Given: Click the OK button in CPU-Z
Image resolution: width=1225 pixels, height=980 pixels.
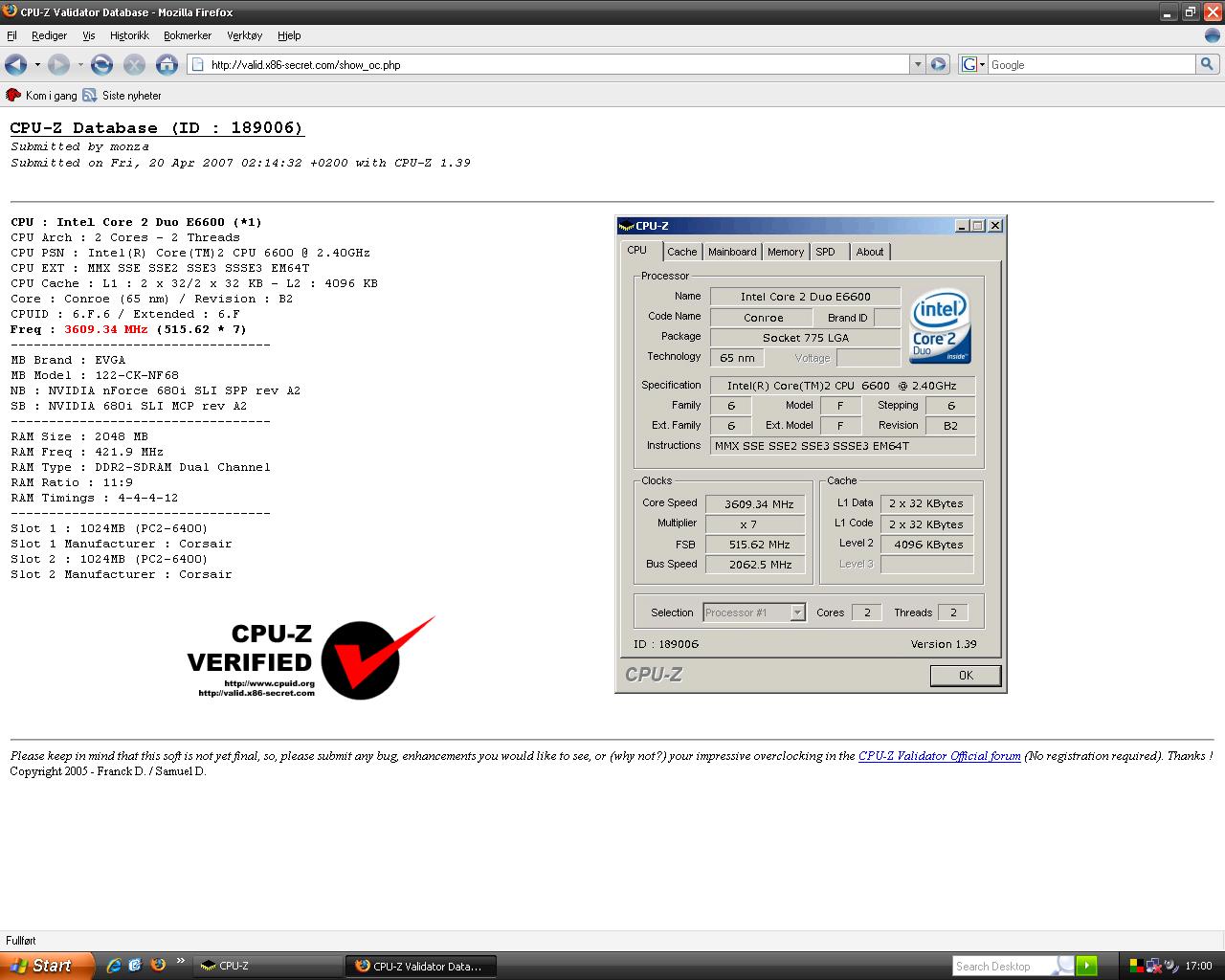Looking at the screenshot, I should (966, 676).
